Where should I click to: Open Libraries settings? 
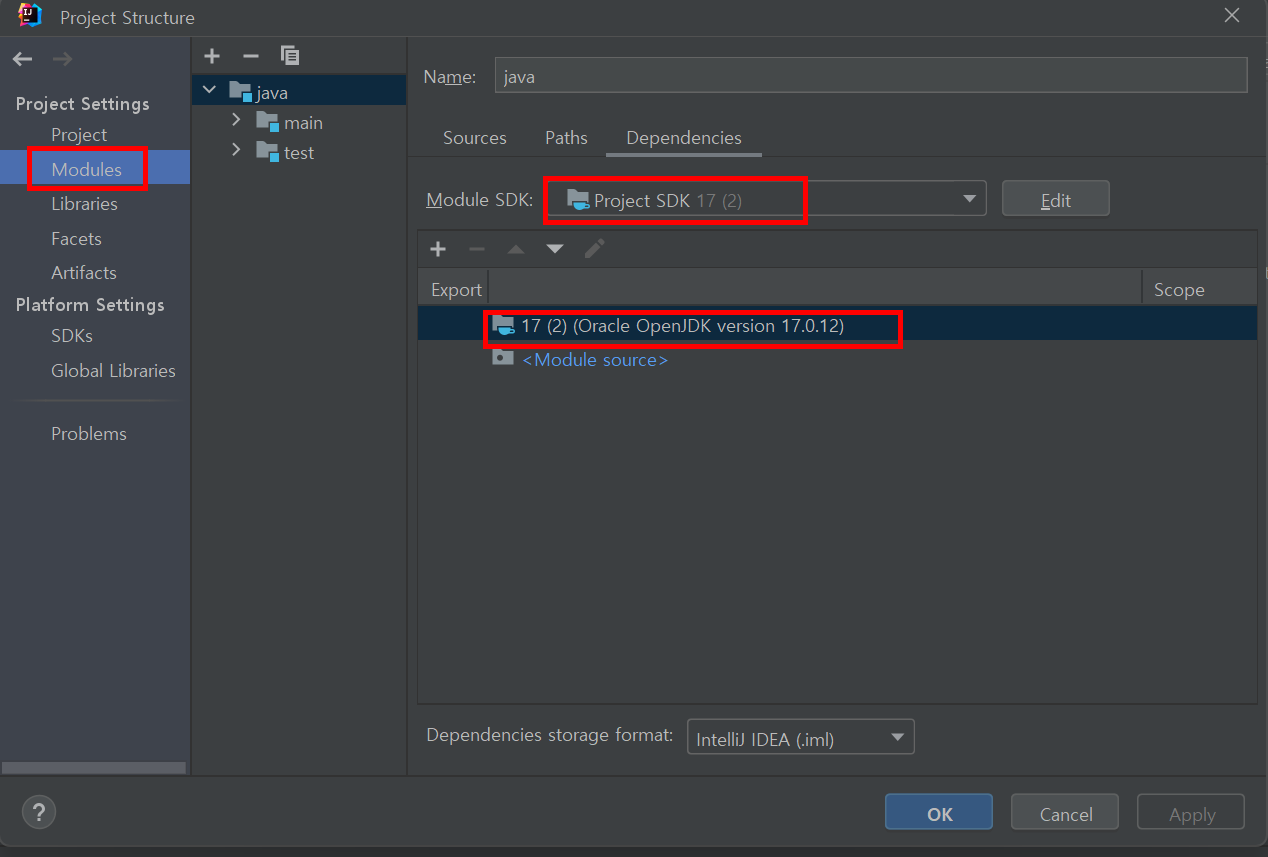click(84, 204)
